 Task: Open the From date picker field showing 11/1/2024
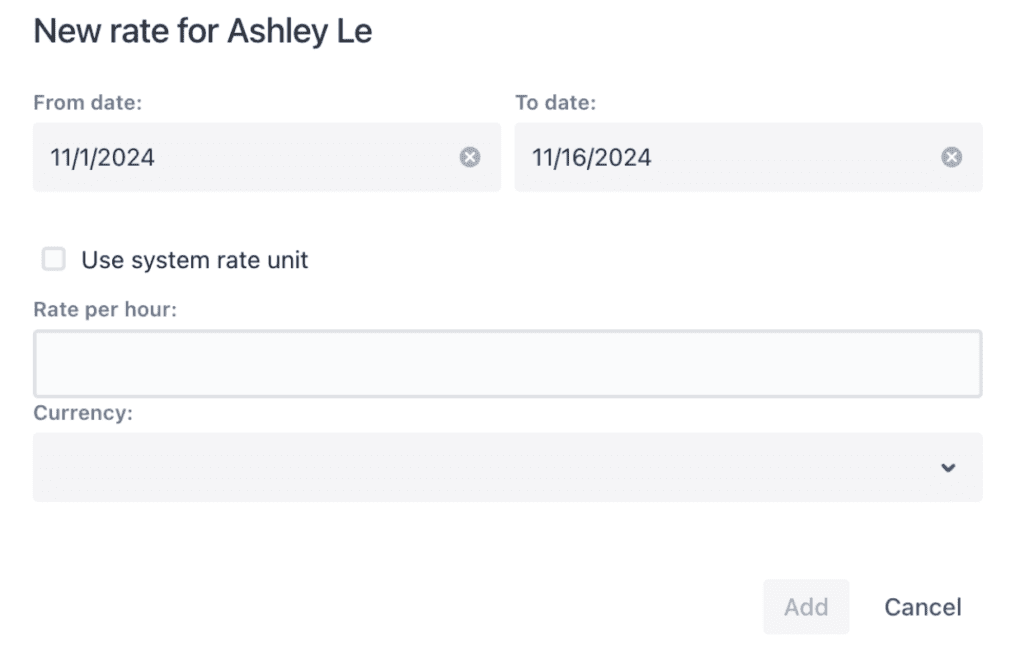point(266,157)
